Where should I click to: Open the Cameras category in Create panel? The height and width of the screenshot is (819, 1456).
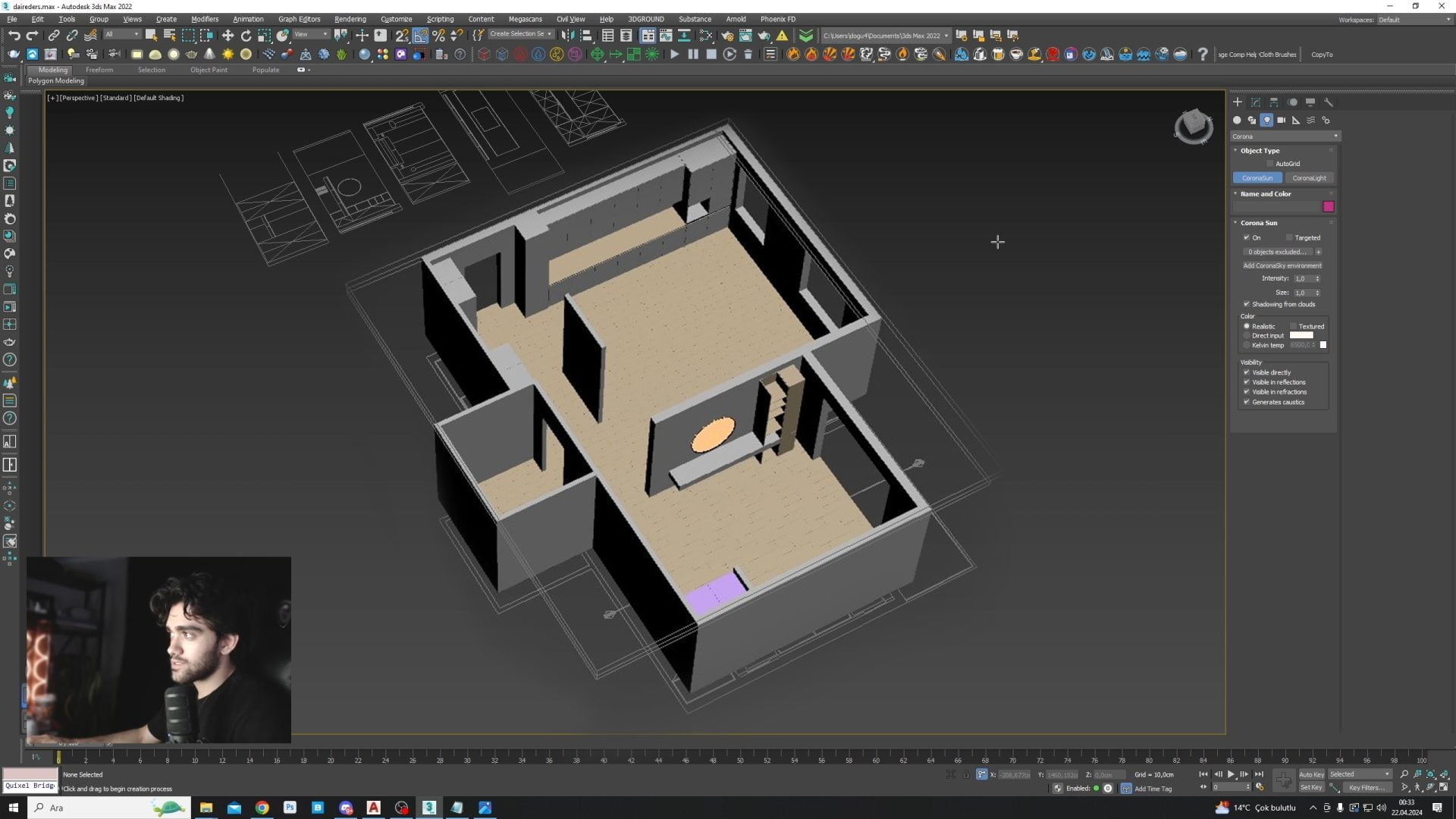click(1281, 121)
